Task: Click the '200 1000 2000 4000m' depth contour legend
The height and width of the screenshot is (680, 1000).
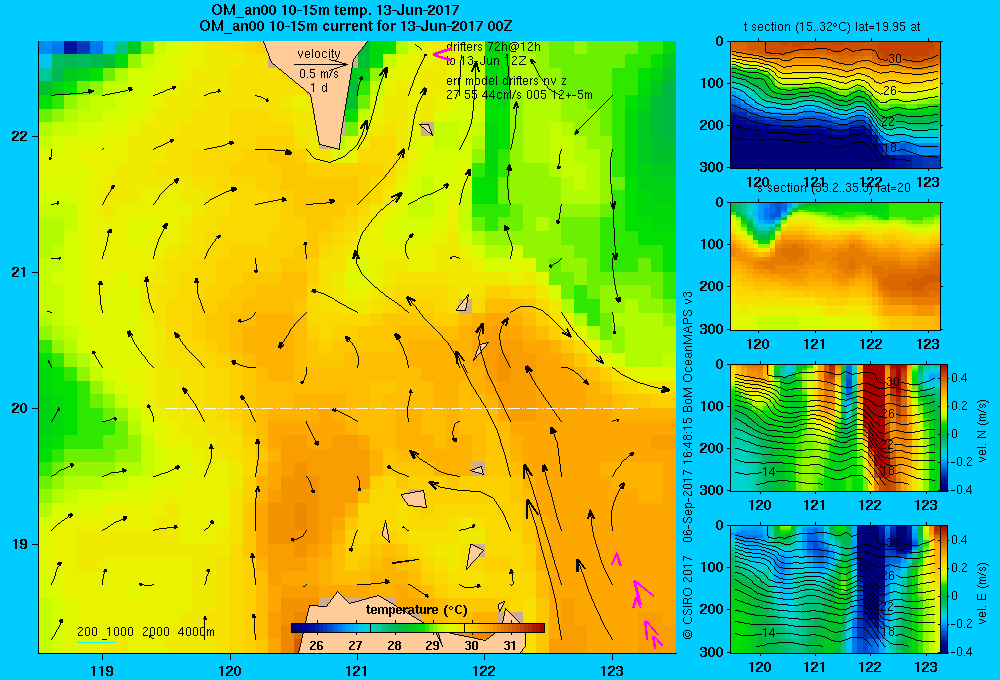Action: click(x=145, y=632)
